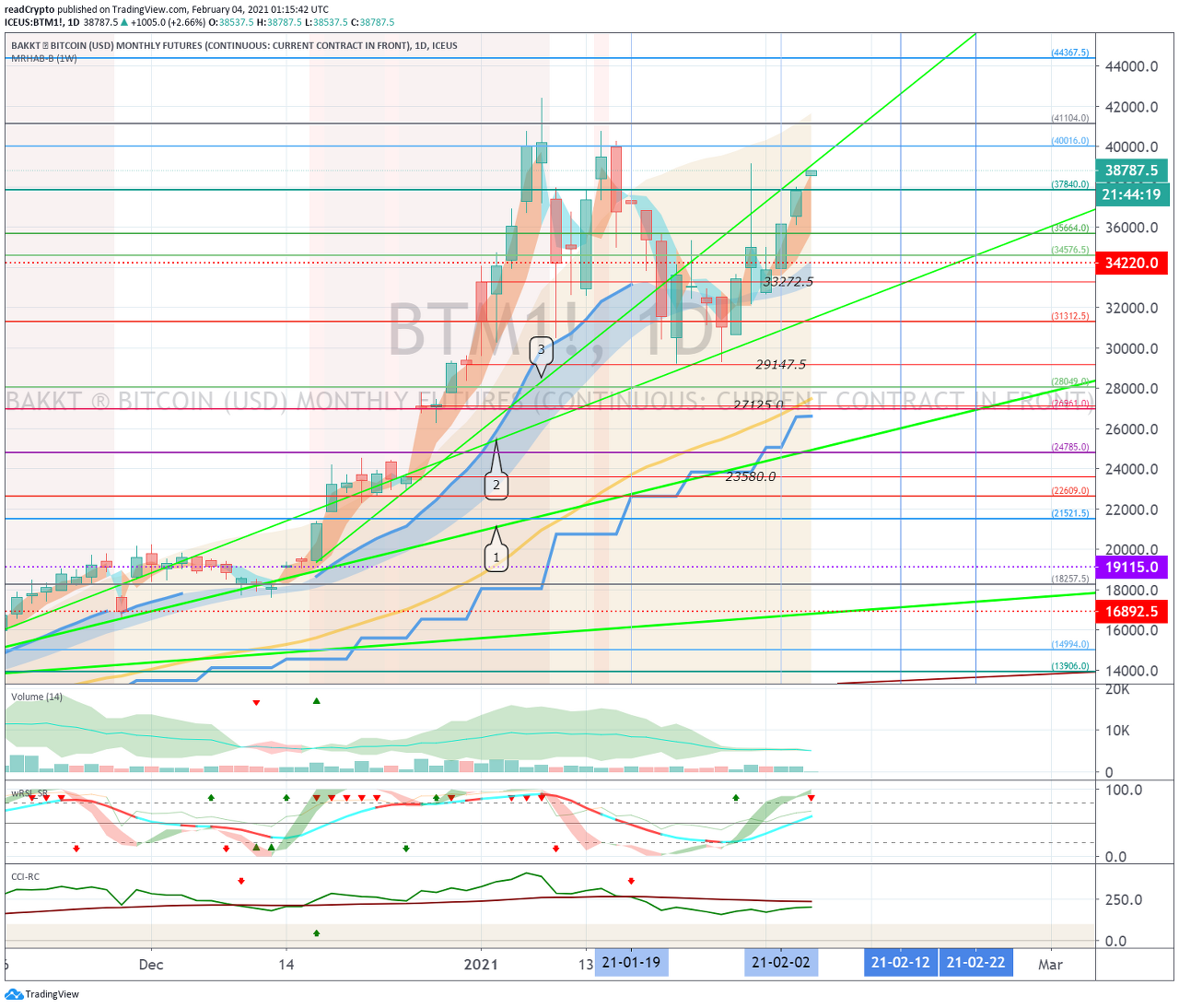Click the 44000.0 tick on price axis

click(x=1132, y=66)
